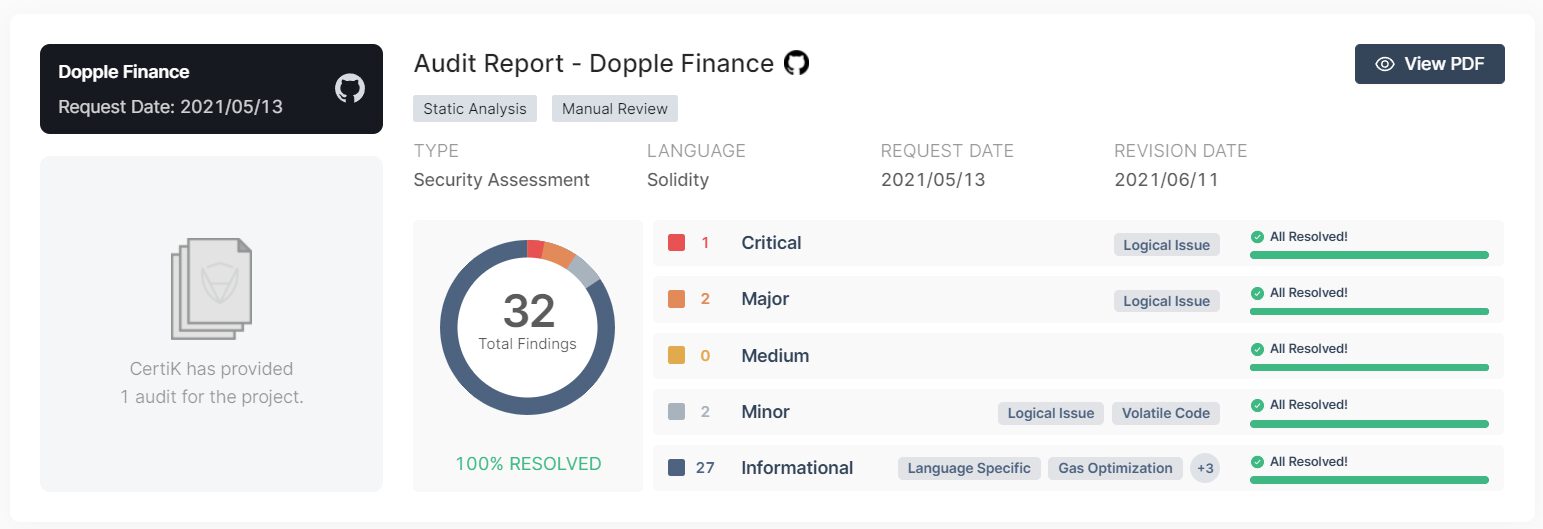
Task: Click the count 1 in Critical row
Action: point(705,243)
